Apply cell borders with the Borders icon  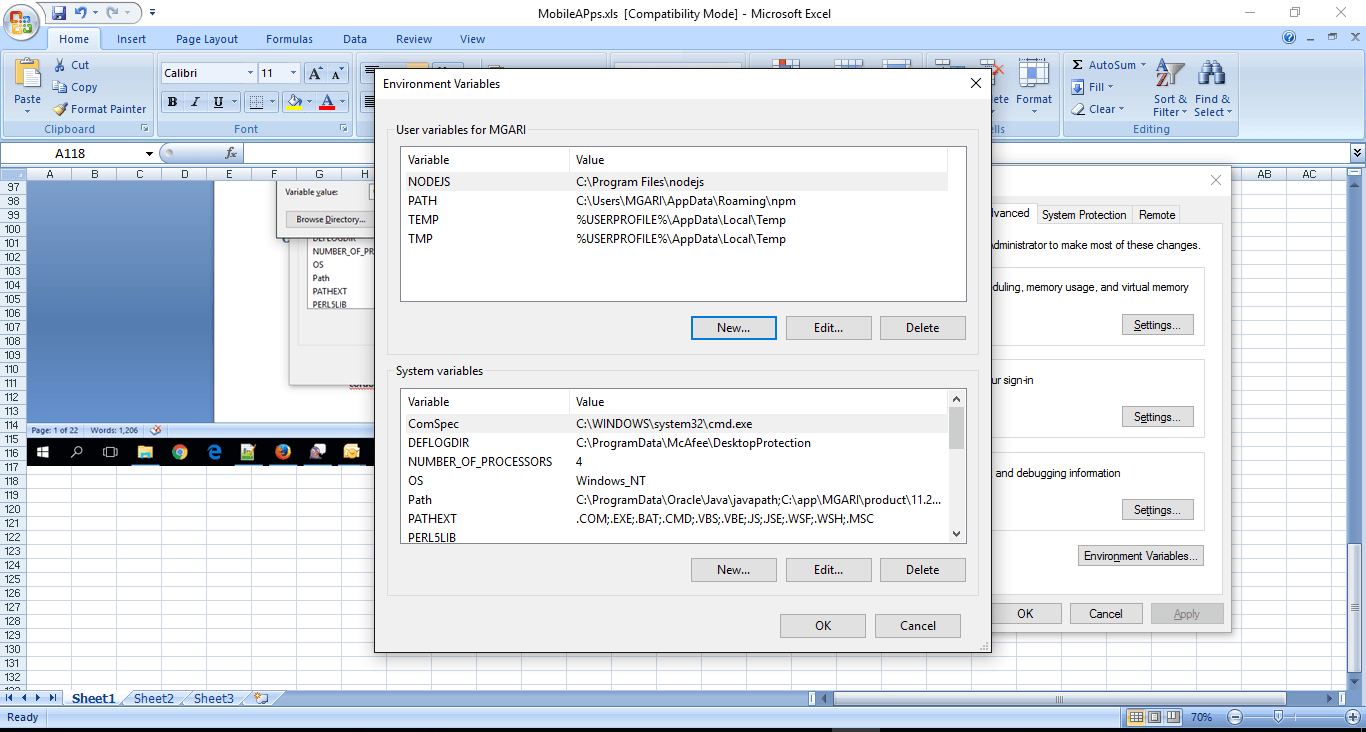click(256, 101)
